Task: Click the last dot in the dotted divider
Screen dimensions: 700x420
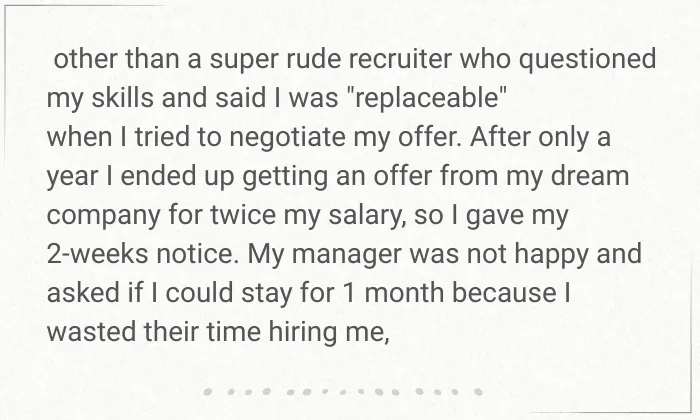Action: tap(478, 392)
